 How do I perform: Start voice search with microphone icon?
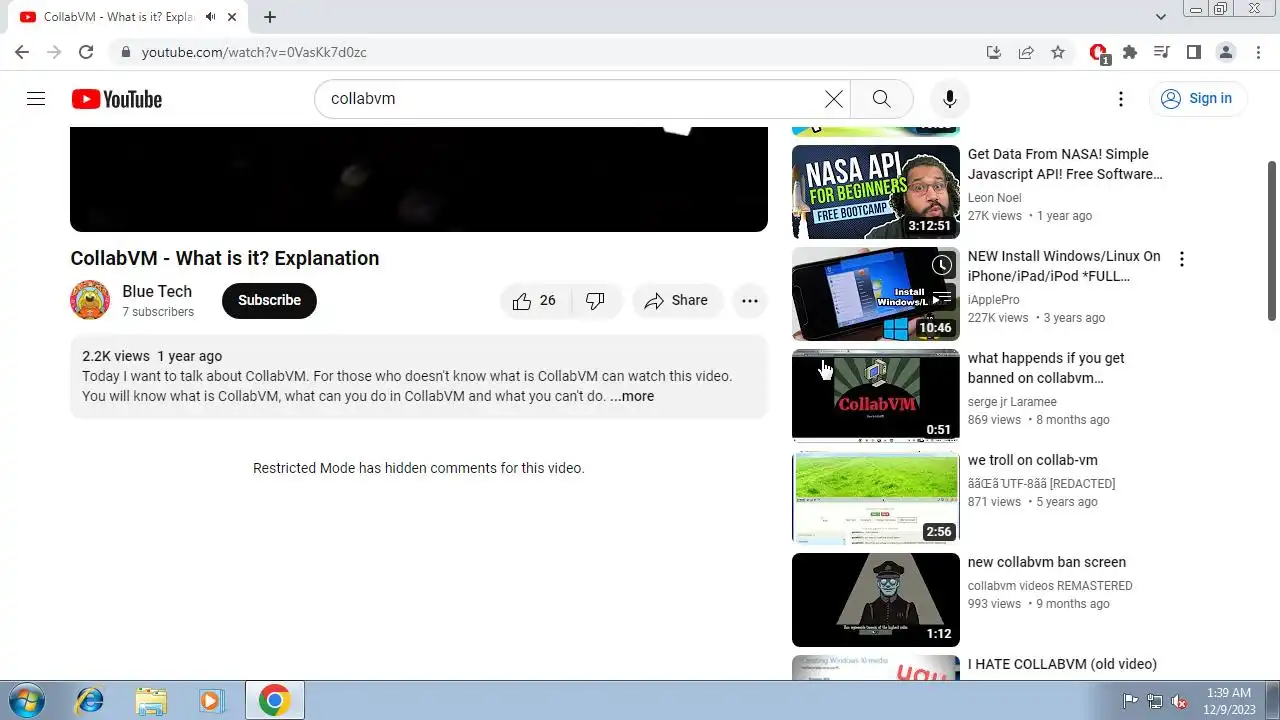coord(950,99)
